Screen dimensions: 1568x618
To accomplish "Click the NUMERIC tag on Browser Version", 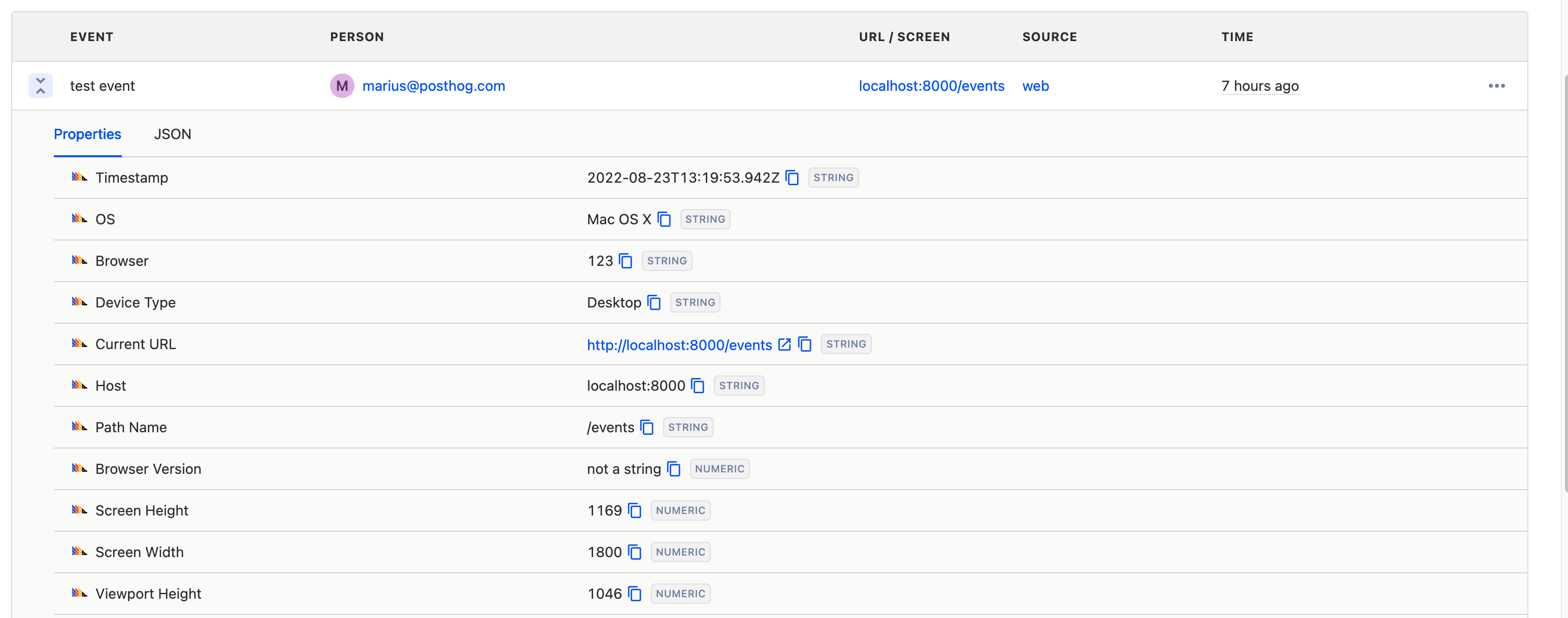I will 719,469.
